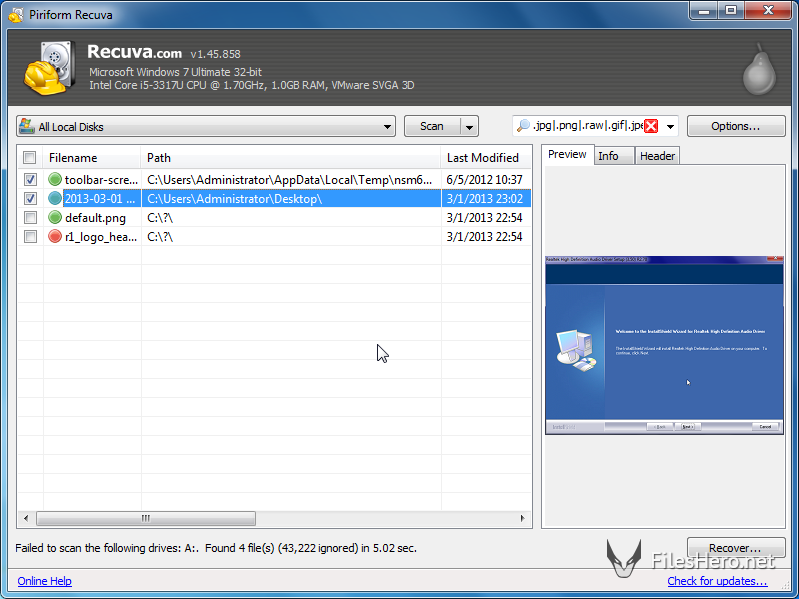This screenshot has height=599, width=799.
Task: Click the green status dot for default.png
Action: pyautogui.click(x=55, y=217)
